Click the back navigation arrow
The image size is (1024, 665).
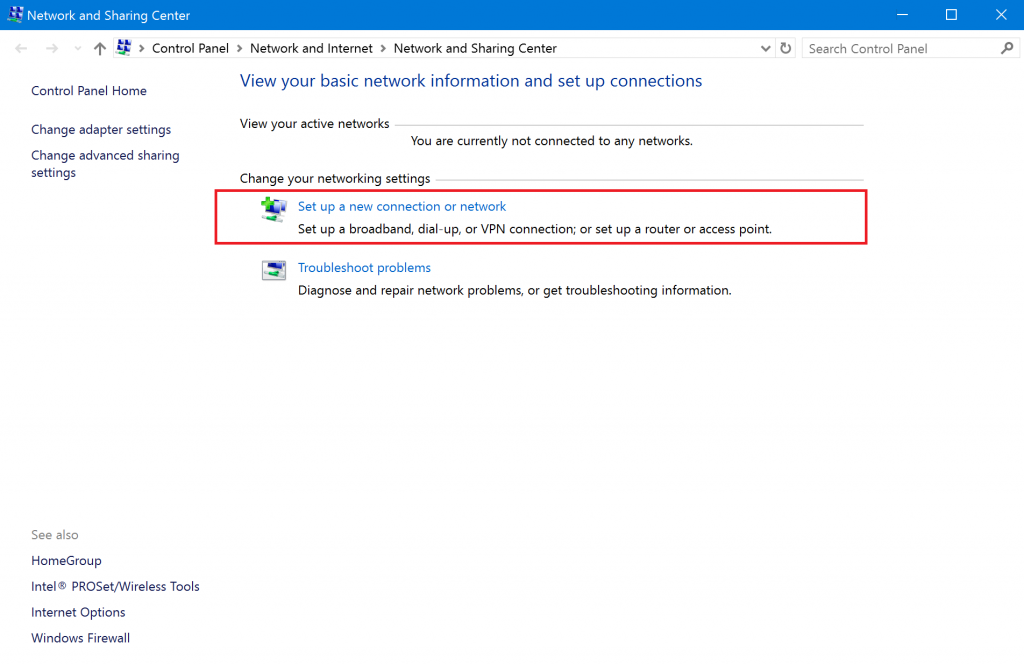point(20,48)
